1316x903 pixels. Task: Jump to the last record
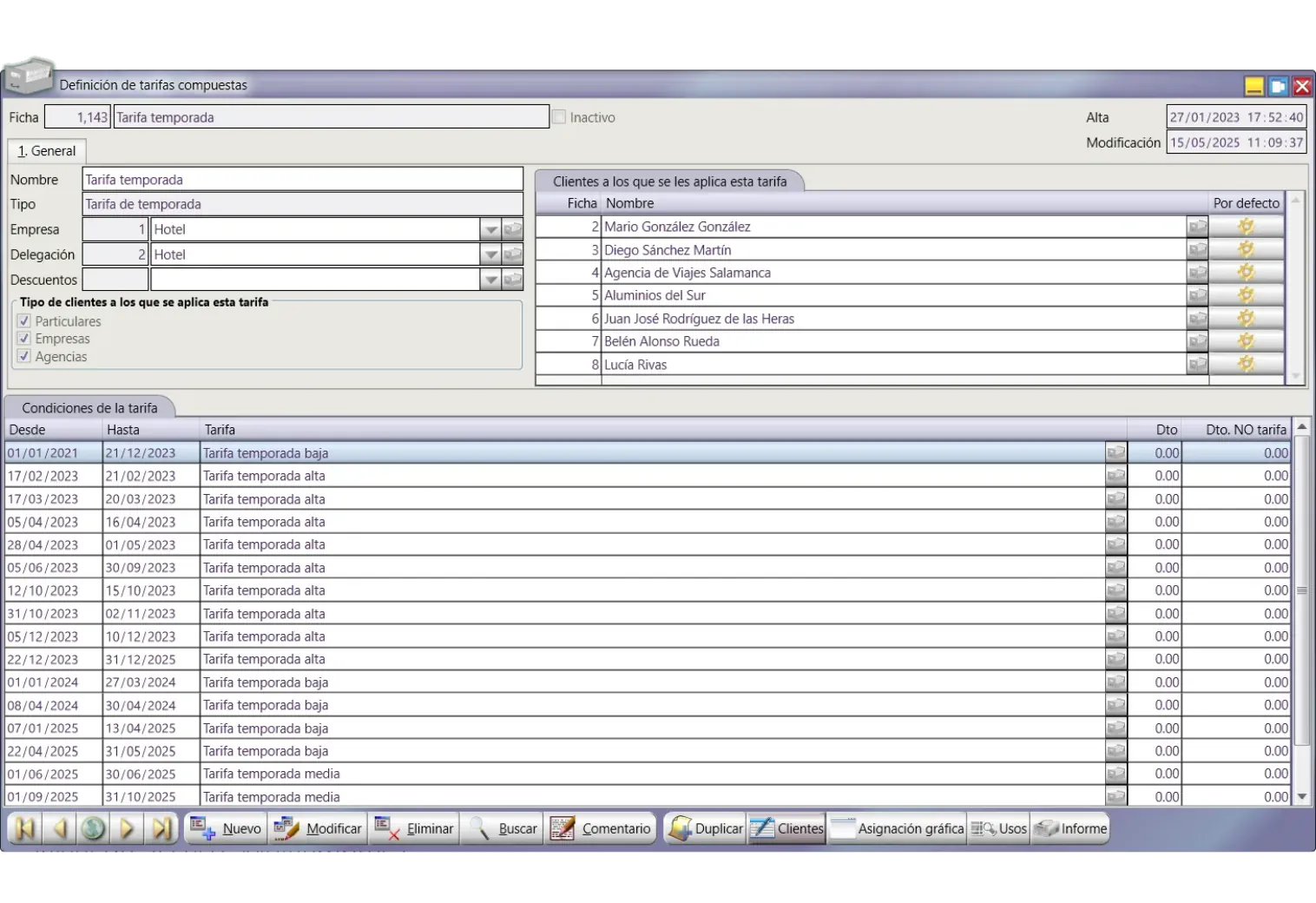(x=161, y=828)
